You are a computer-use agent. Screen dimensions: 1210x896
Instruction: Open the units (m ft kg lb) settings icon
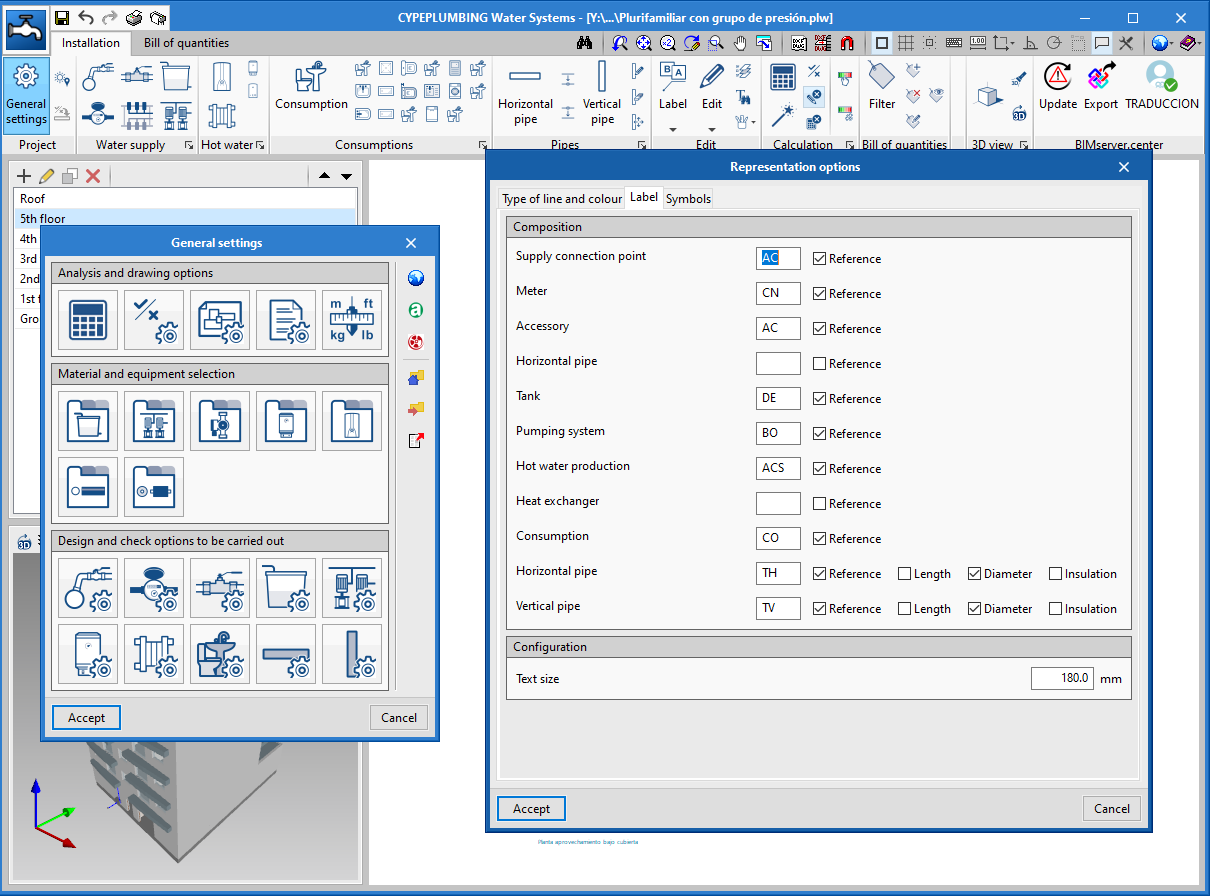click(x=352, y=320)
